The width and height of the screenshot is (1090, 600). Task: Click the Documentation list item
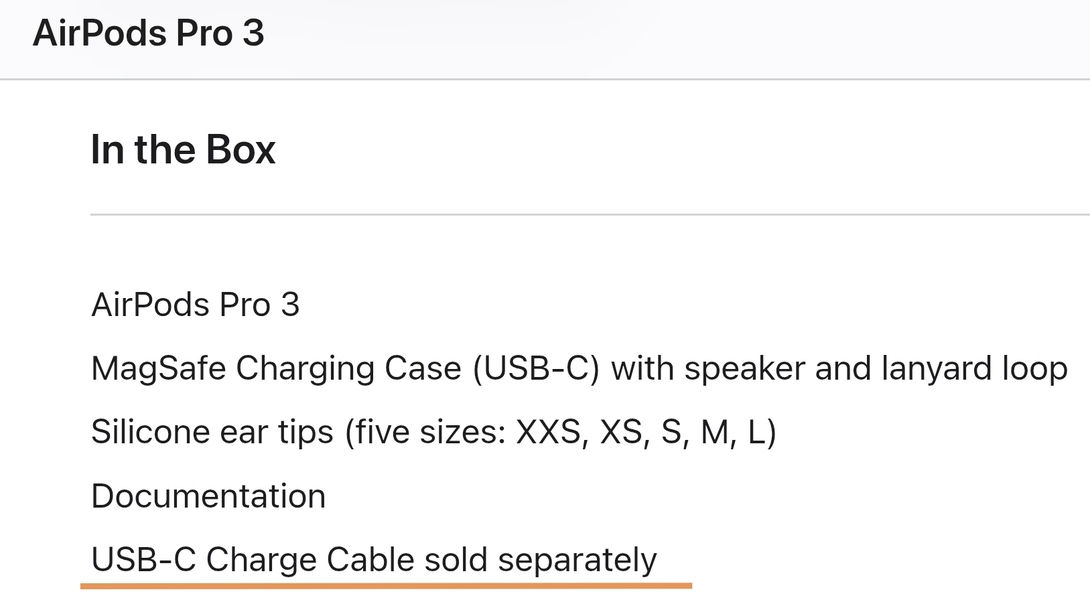coord(209,496)
